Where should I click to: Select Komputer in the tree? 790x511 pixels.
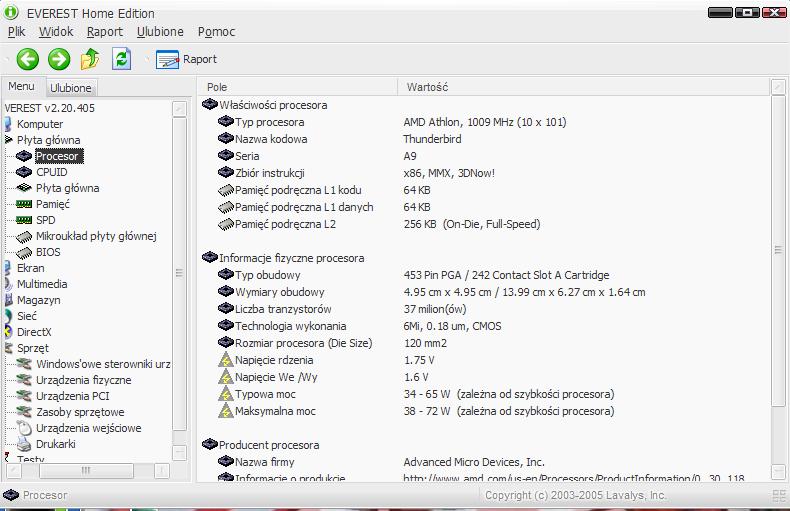point(40,124)
